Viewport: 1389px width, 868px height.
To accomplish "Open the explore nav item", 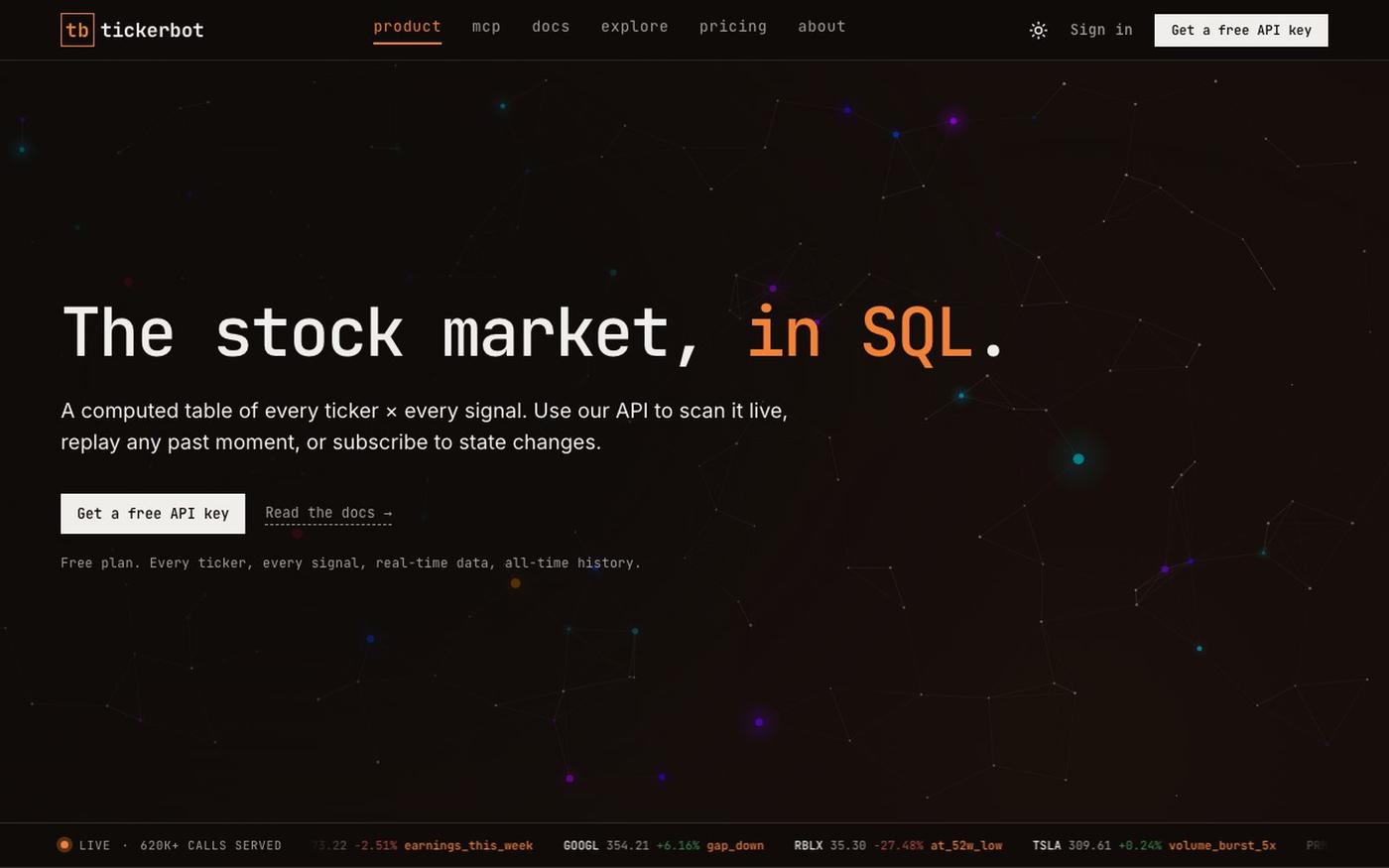I will pyautogui.click(x=634, y=27).
